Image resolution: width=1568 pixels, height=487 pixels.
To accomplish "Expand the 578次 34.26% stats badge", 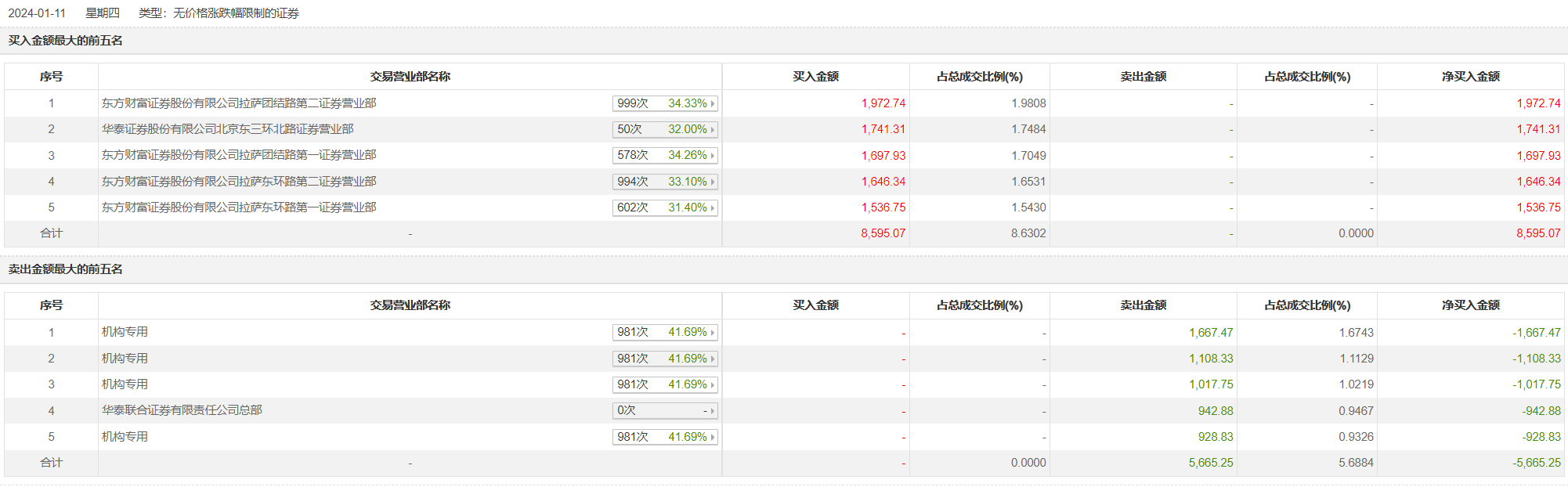I will pyautogui.click(x=665, y=155).
